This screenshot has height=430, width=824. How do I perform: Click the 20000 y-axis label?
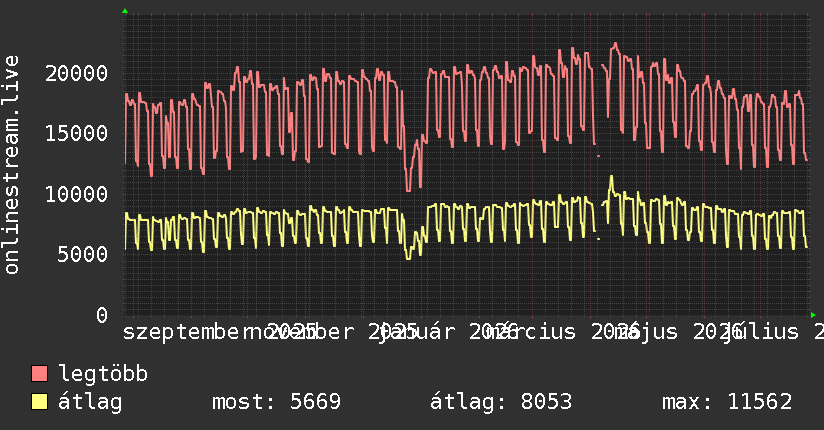point(77,73)
